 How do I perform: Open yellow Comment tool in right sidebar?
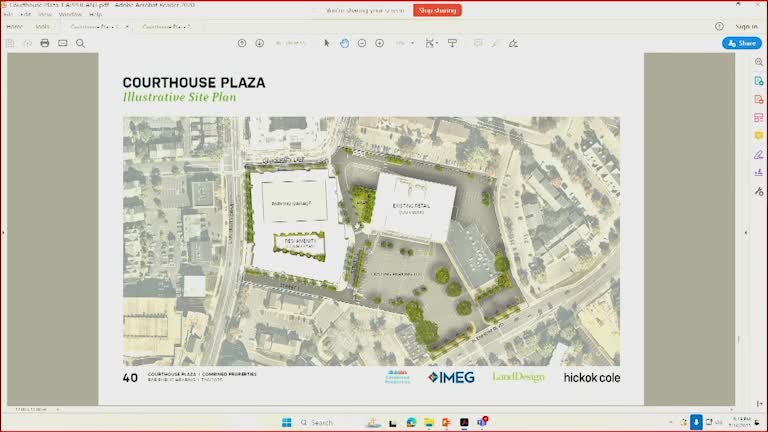click(x=759, y=136)
